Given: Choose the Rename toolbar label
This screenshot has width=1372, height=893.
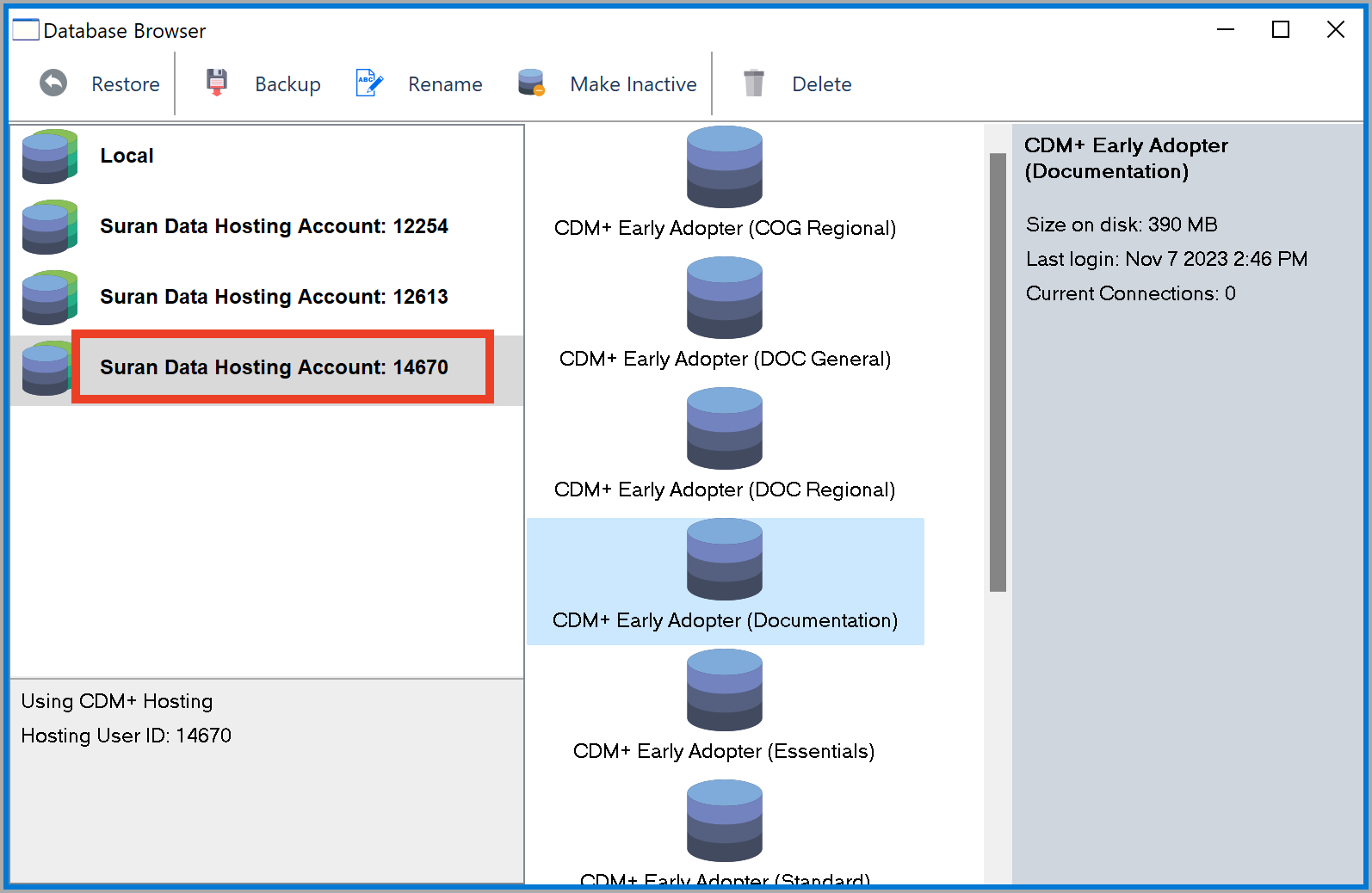Looking at the screenshot, I should 445,84.
